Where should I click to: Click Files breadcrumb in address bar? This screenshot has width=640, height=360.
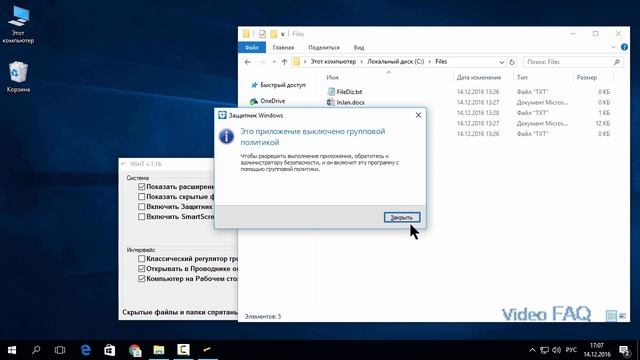(x=441, y=62)
